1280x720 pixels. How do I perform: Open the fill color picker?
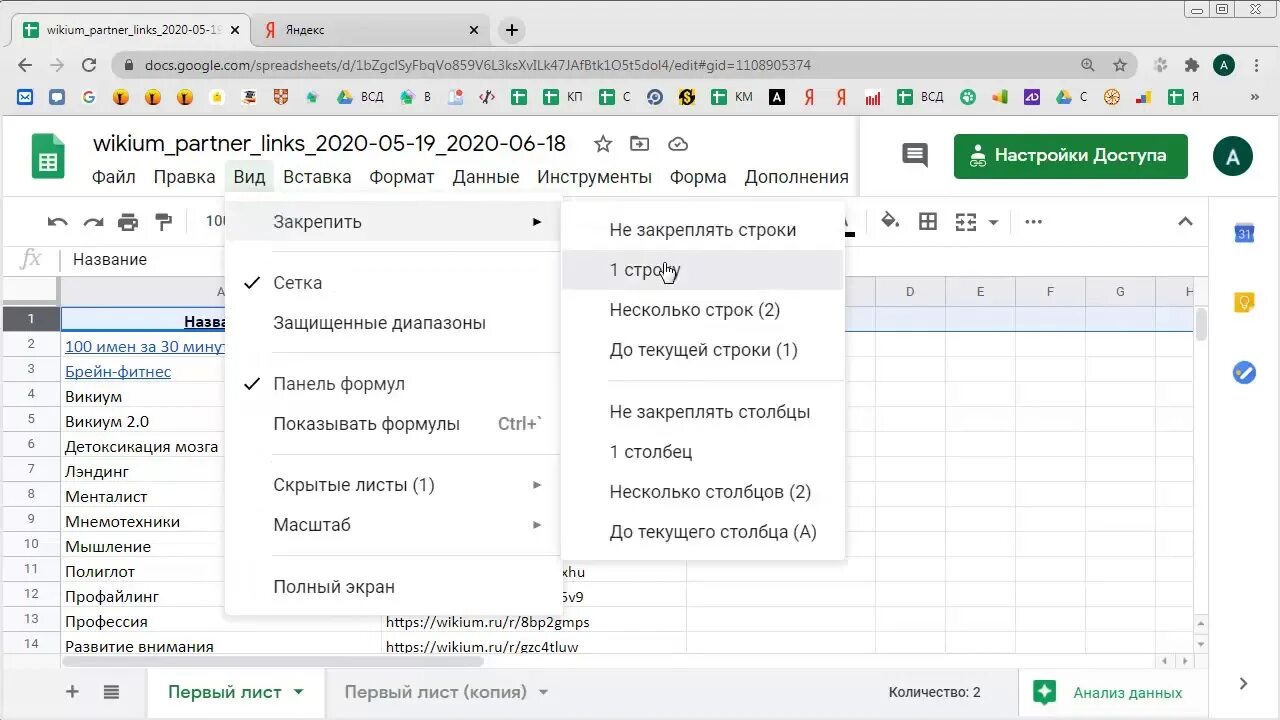click(x=889, y=221)
